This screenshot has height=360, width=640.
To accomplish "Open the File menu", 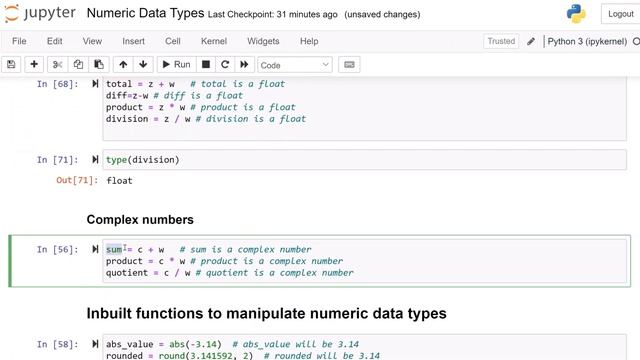I will pos(19,41).
